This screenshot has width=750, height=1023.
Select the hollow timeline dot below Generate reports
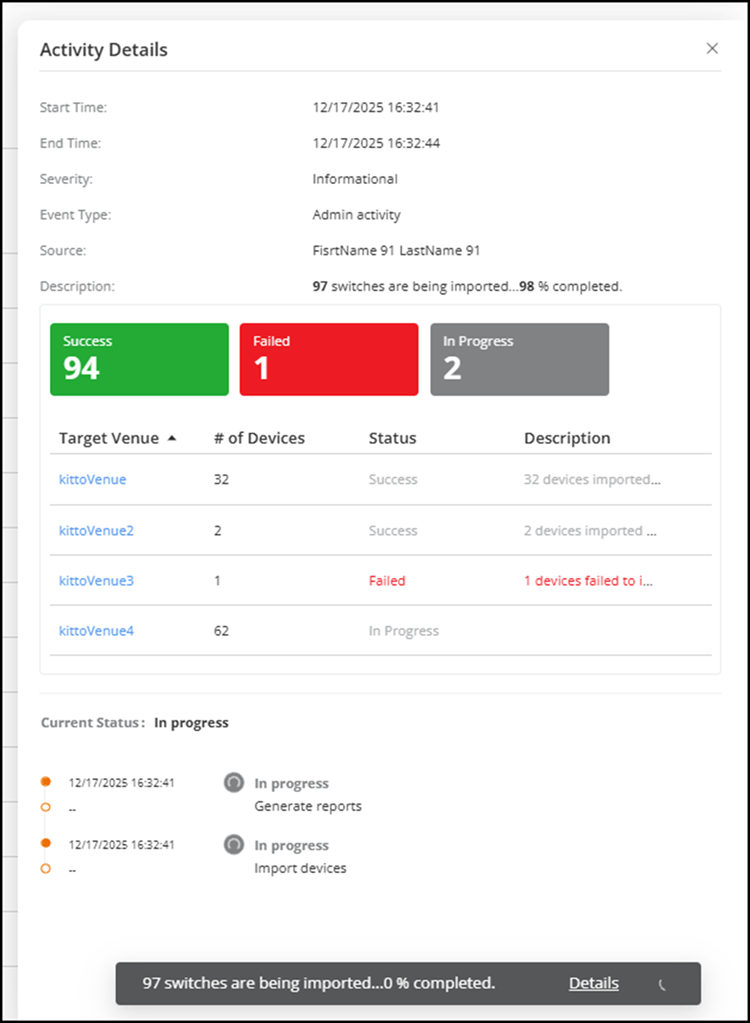[x=45, y=806]
